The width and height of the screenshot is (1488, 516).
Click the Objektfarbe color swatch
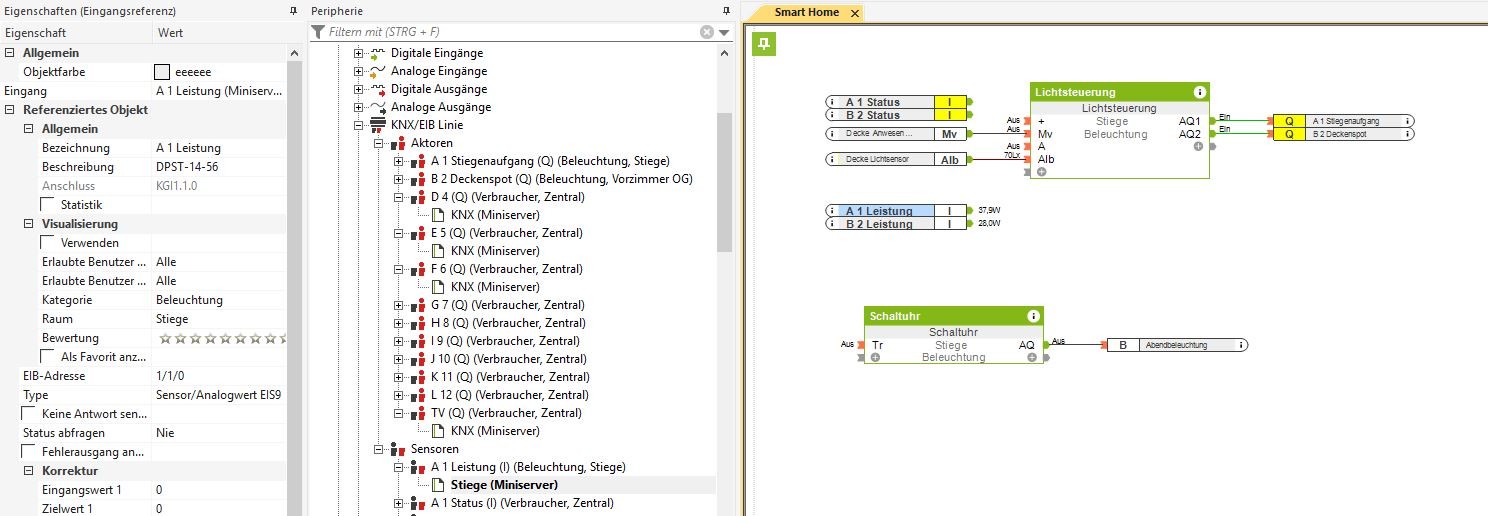pyautogui.click(x=162, y=72)
